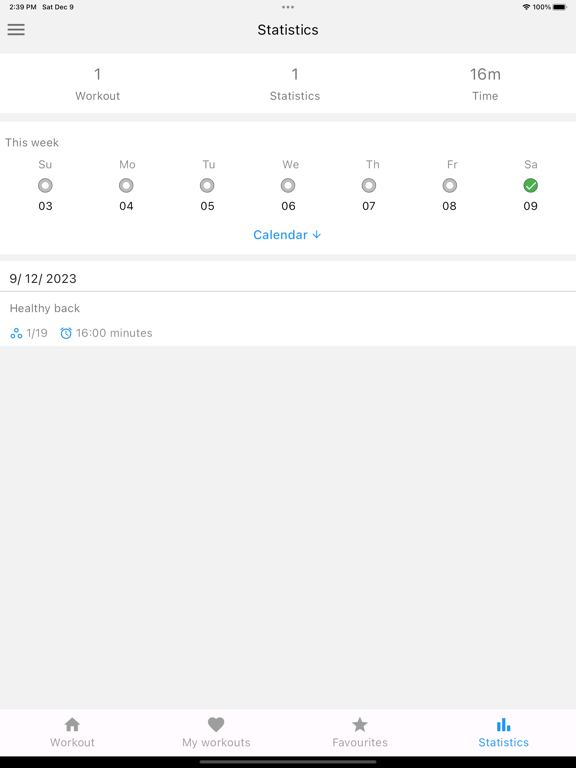The image size is (576, 768).
Task: Tap the three-dot multitasking indicator
Action: click(288, 7)
